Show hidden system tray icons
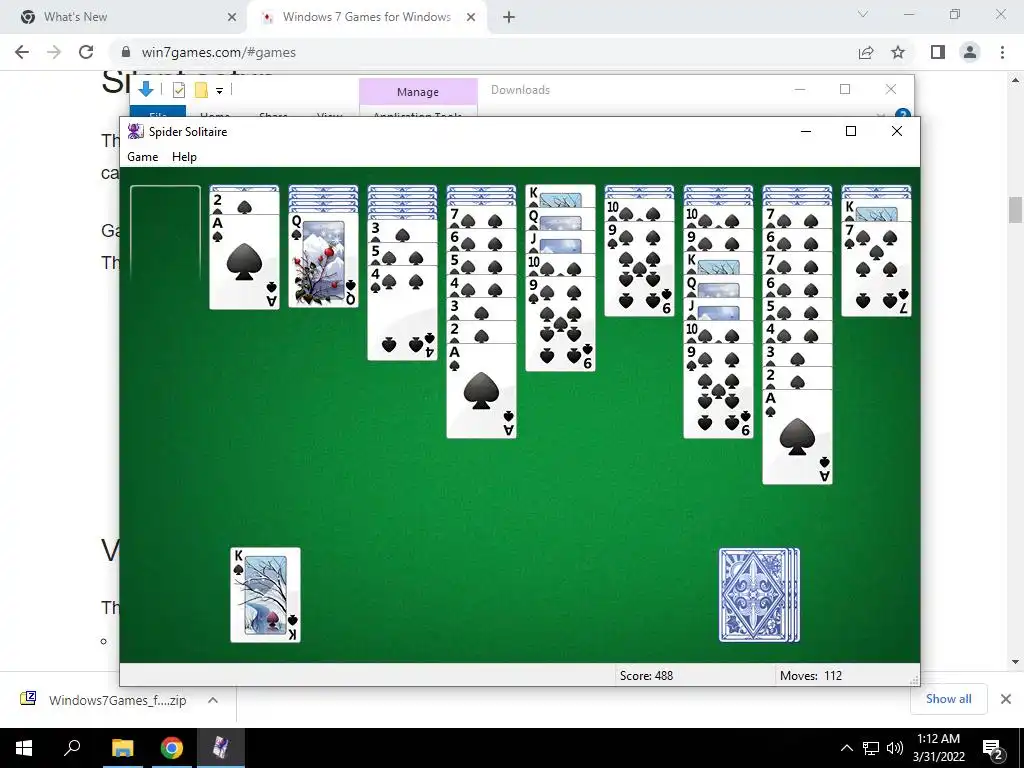Screen dimensions: 1024x768 pyautogui.click(x=846, y=748)
